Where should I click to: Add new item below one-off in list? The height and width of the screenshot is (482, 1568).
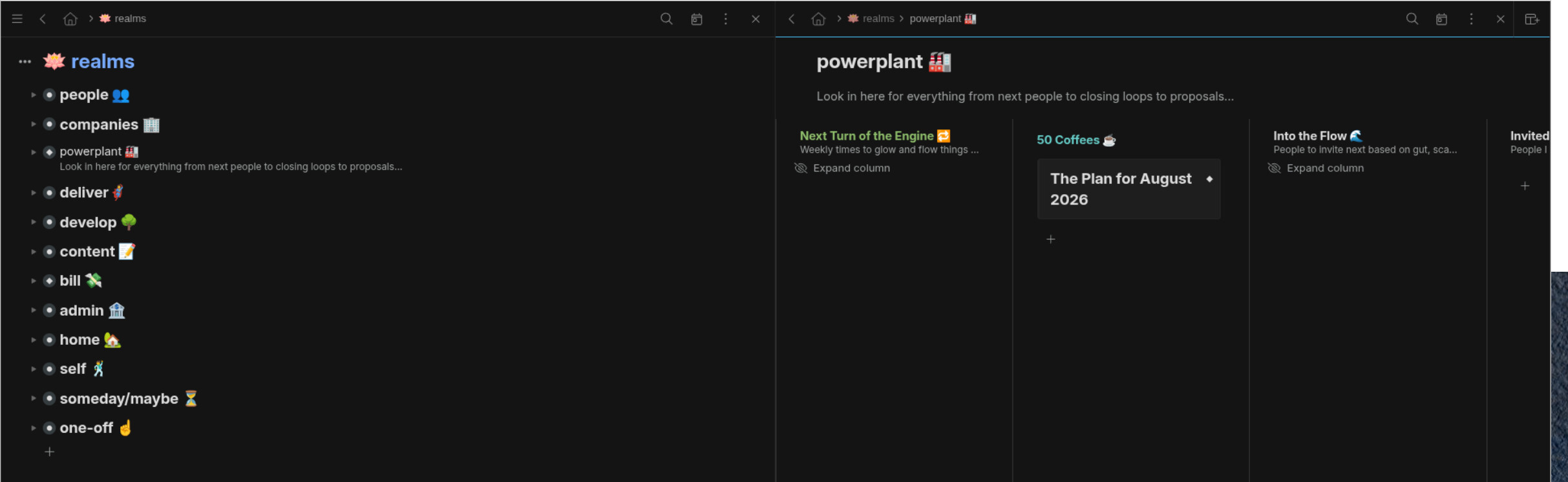[50, 452]
